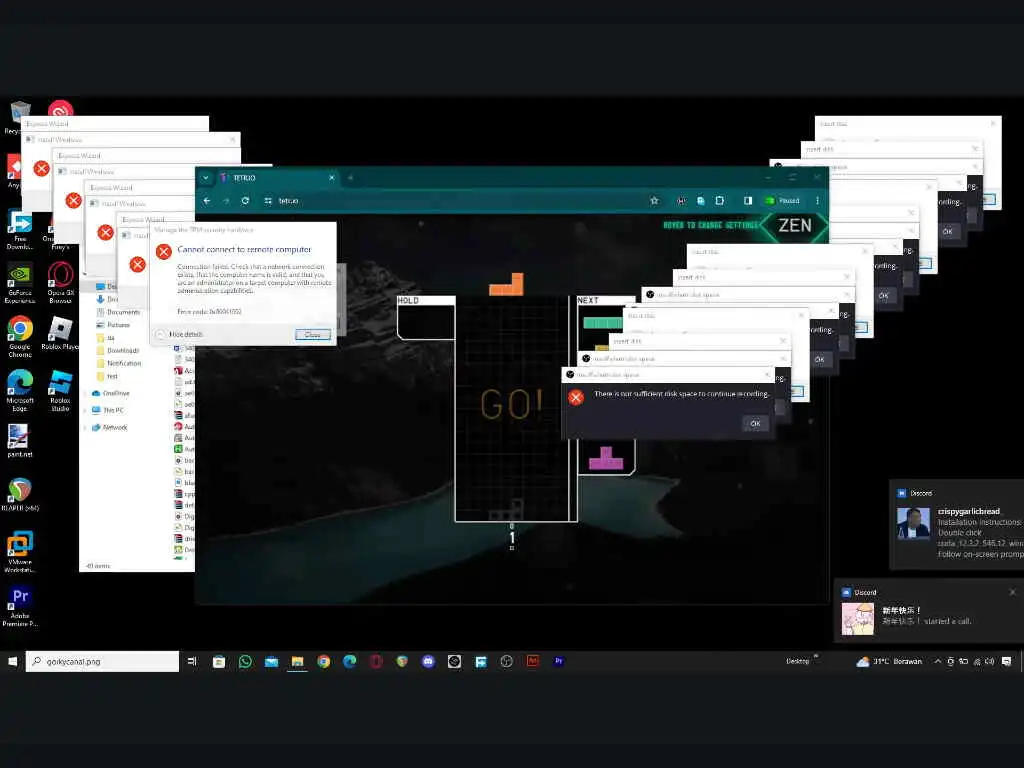Open Google Chrome desktop shortcut
The height and width of the screenshot is (768, 1024).
[20, 336]
